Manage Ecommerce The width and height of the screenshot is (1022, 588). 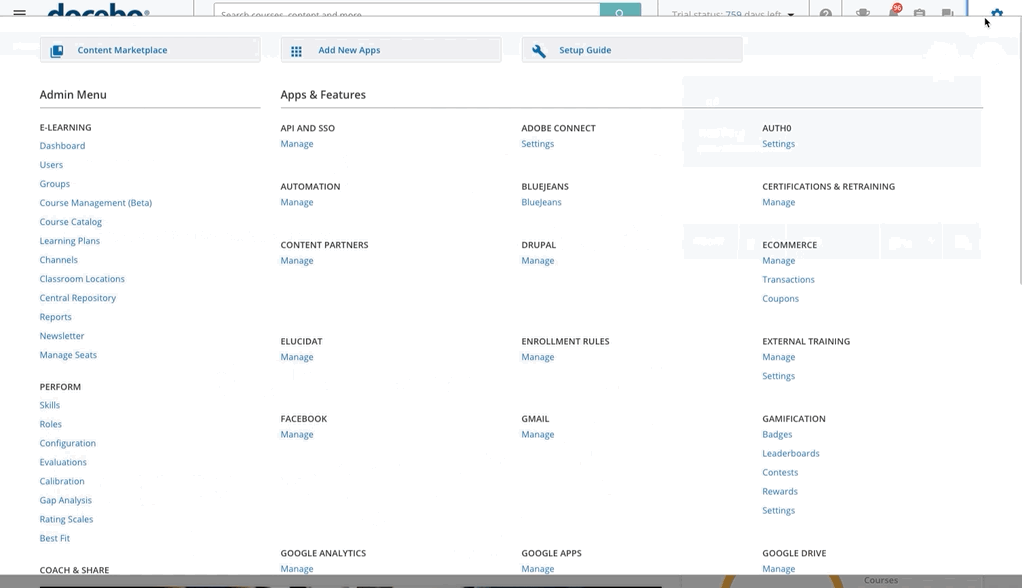tap(779, 261)
